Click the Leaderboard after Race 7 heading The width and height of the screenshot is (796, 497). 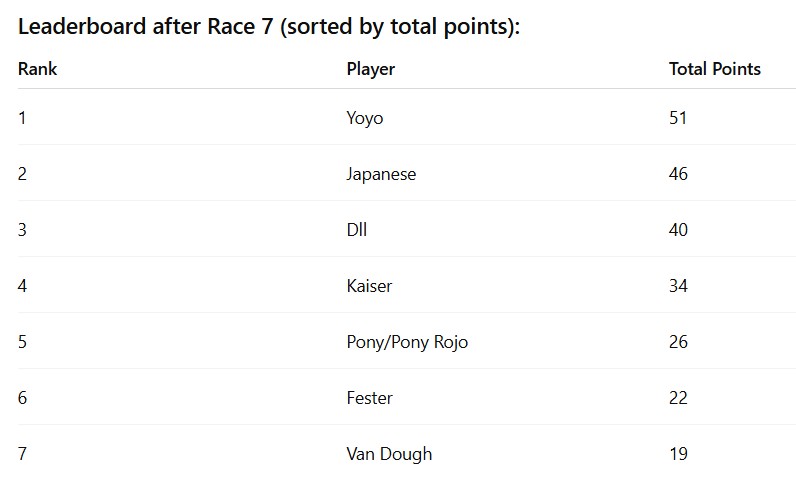point(269,26)
